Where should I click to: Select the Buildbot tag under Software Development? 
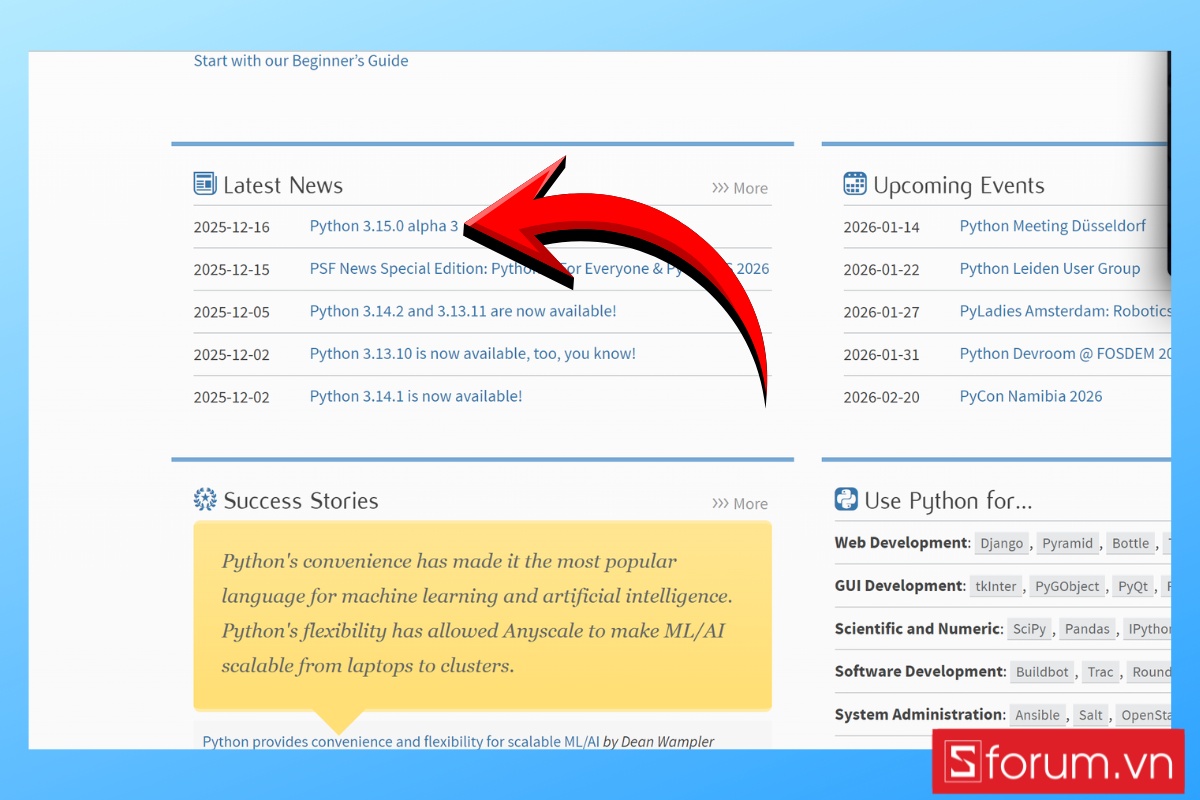pyautogui.click(x=1042, y=672)
